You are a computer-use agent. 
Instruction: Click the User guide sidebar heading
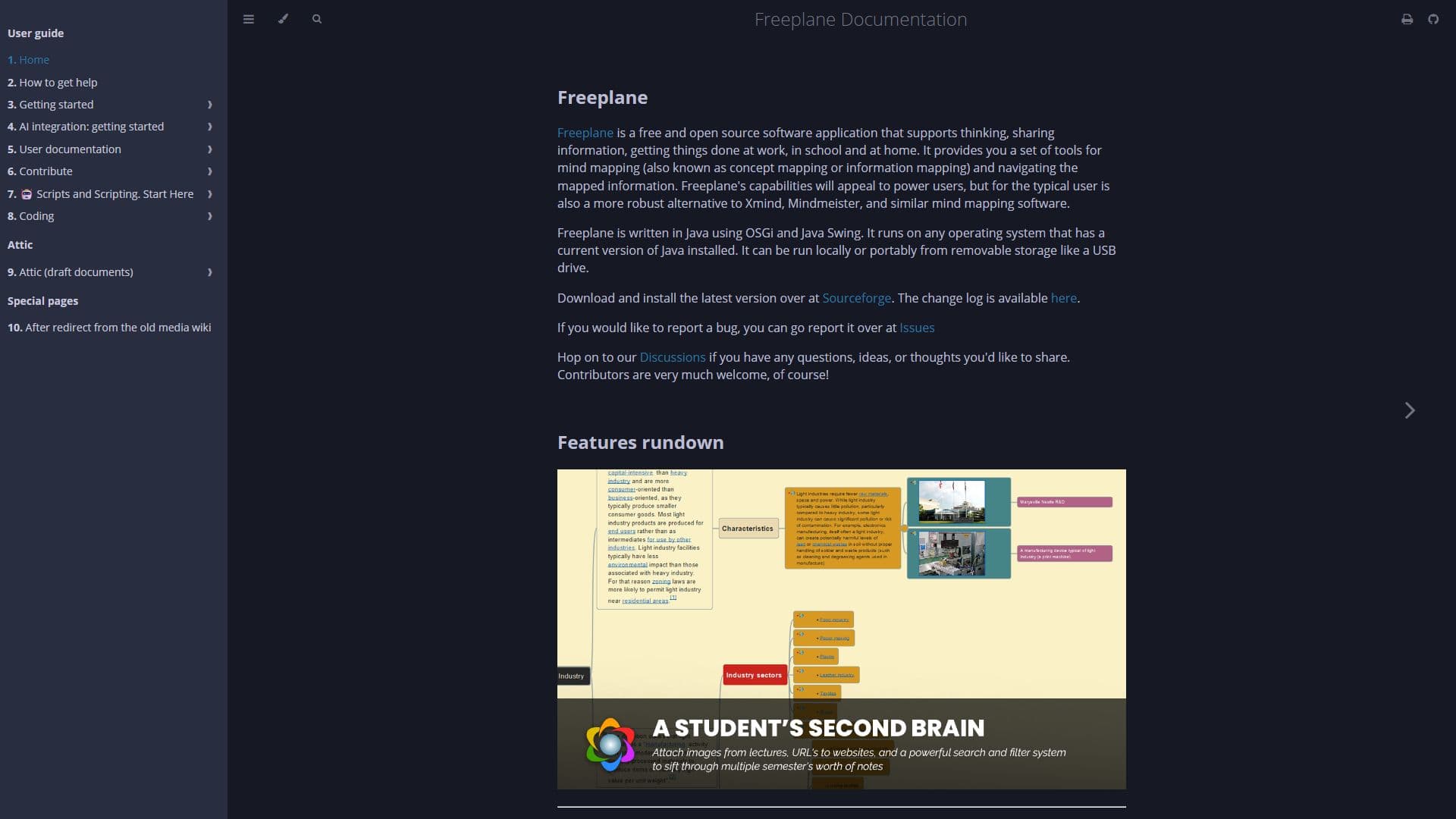(36, 33)
